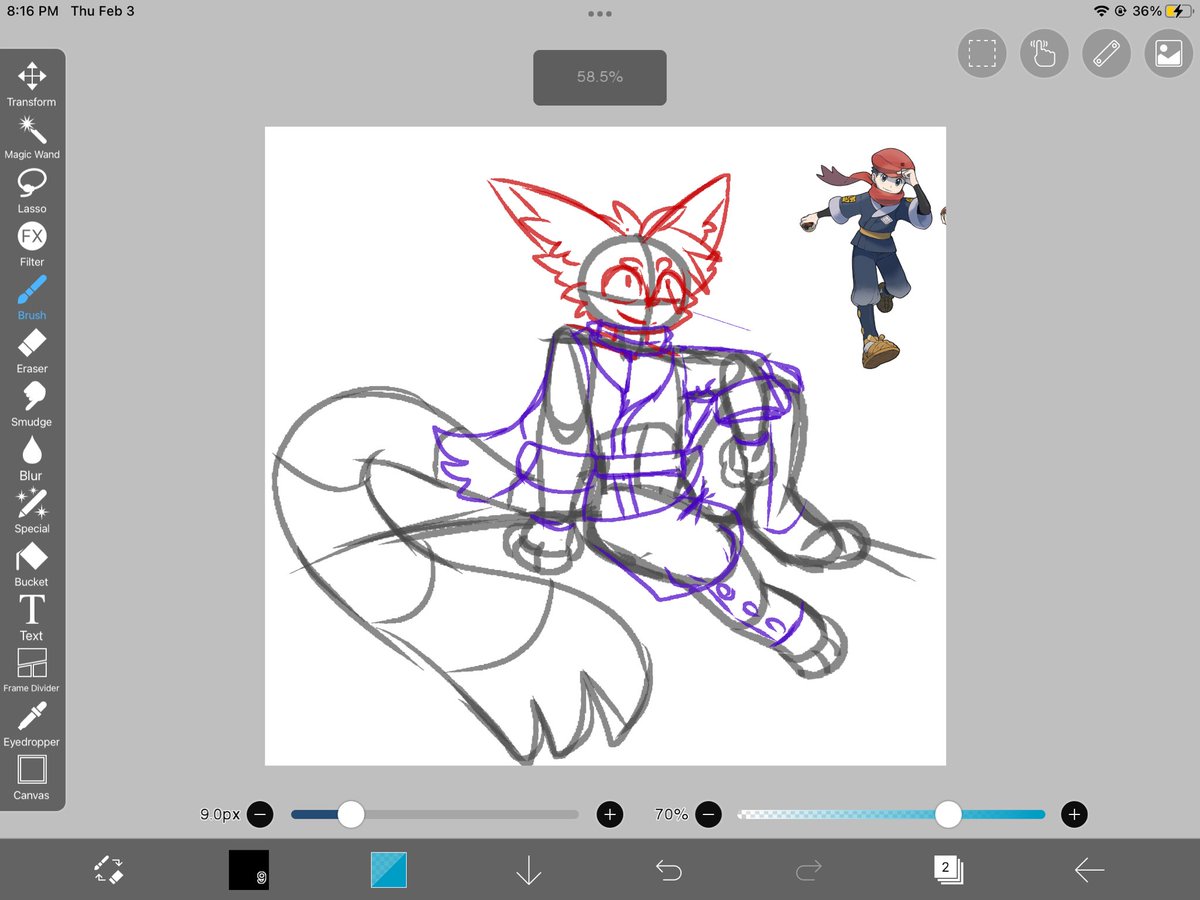Decrease brush size with minus button
This screenshot has width=1200, height=900.
tap(260, 814)
